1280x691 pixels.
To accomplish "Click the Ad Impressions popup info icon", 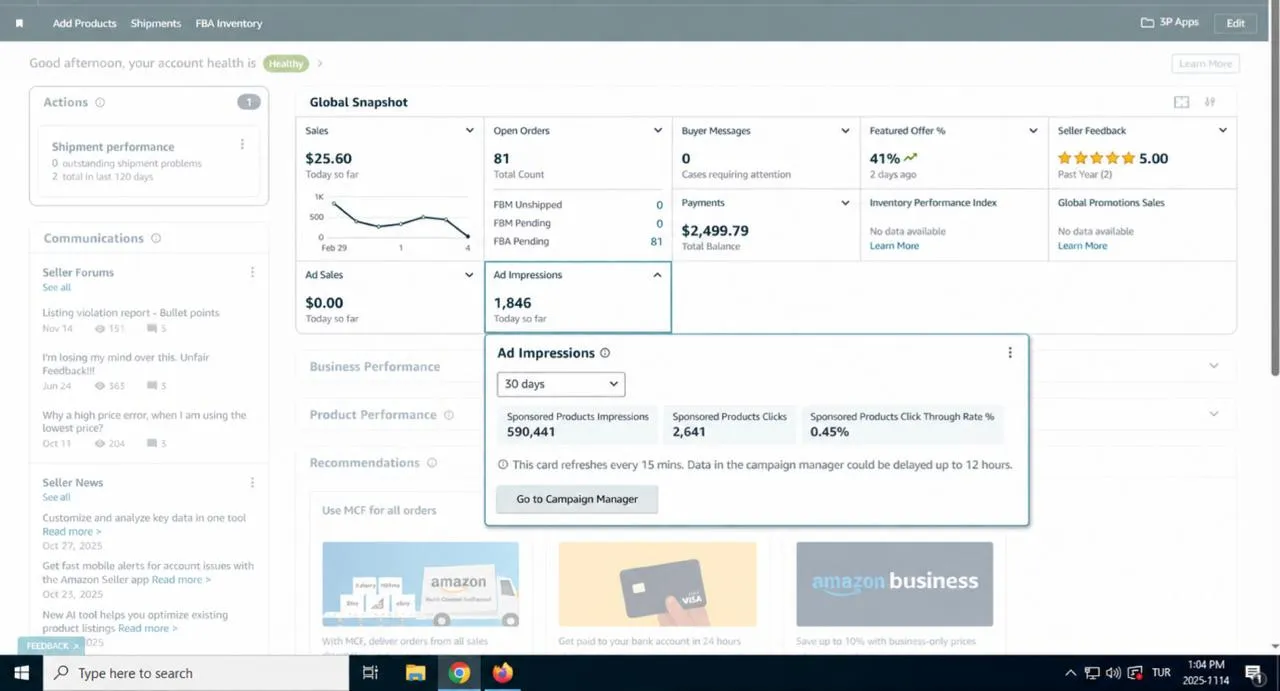I will click(x=605, y=353).
